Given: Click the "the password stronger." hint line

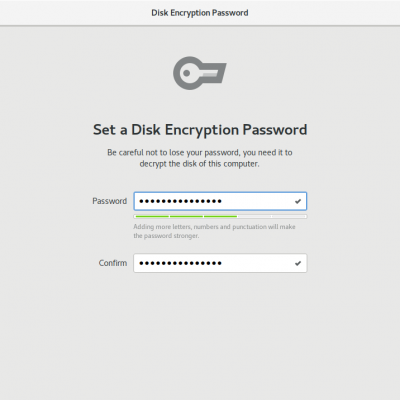Looking at the screenshot, I should point(166,236).
